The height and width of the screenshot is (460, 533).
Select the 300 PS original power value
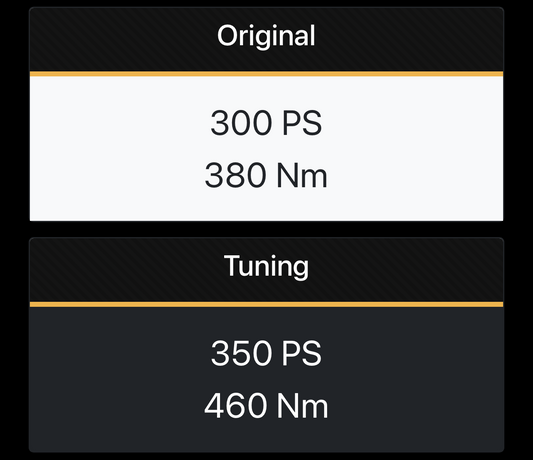pos(266,123)
